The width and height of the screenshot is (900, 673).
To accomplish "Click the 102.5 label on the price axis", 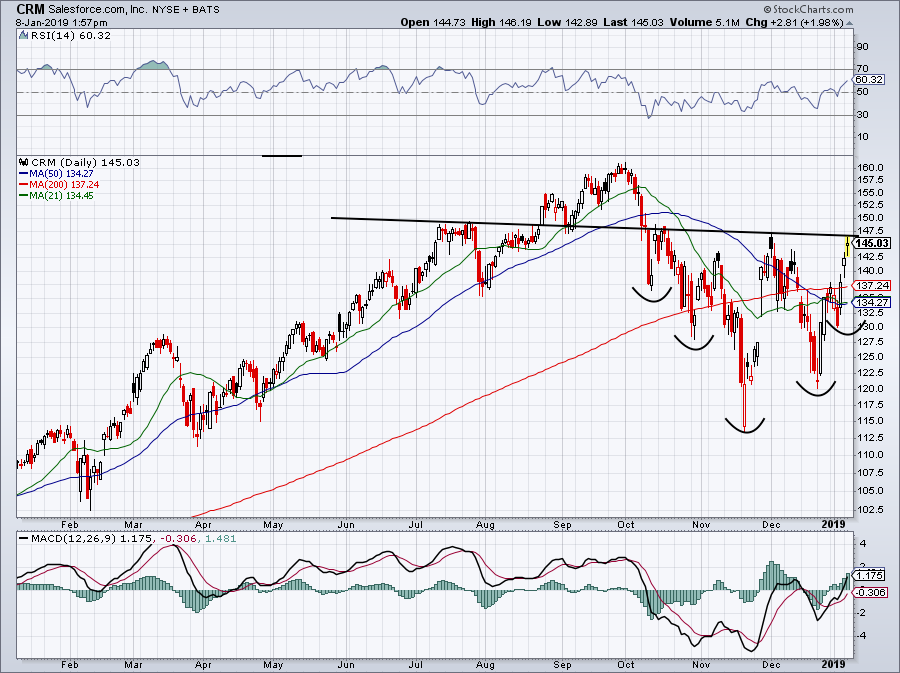I will (x=870, y=509).
